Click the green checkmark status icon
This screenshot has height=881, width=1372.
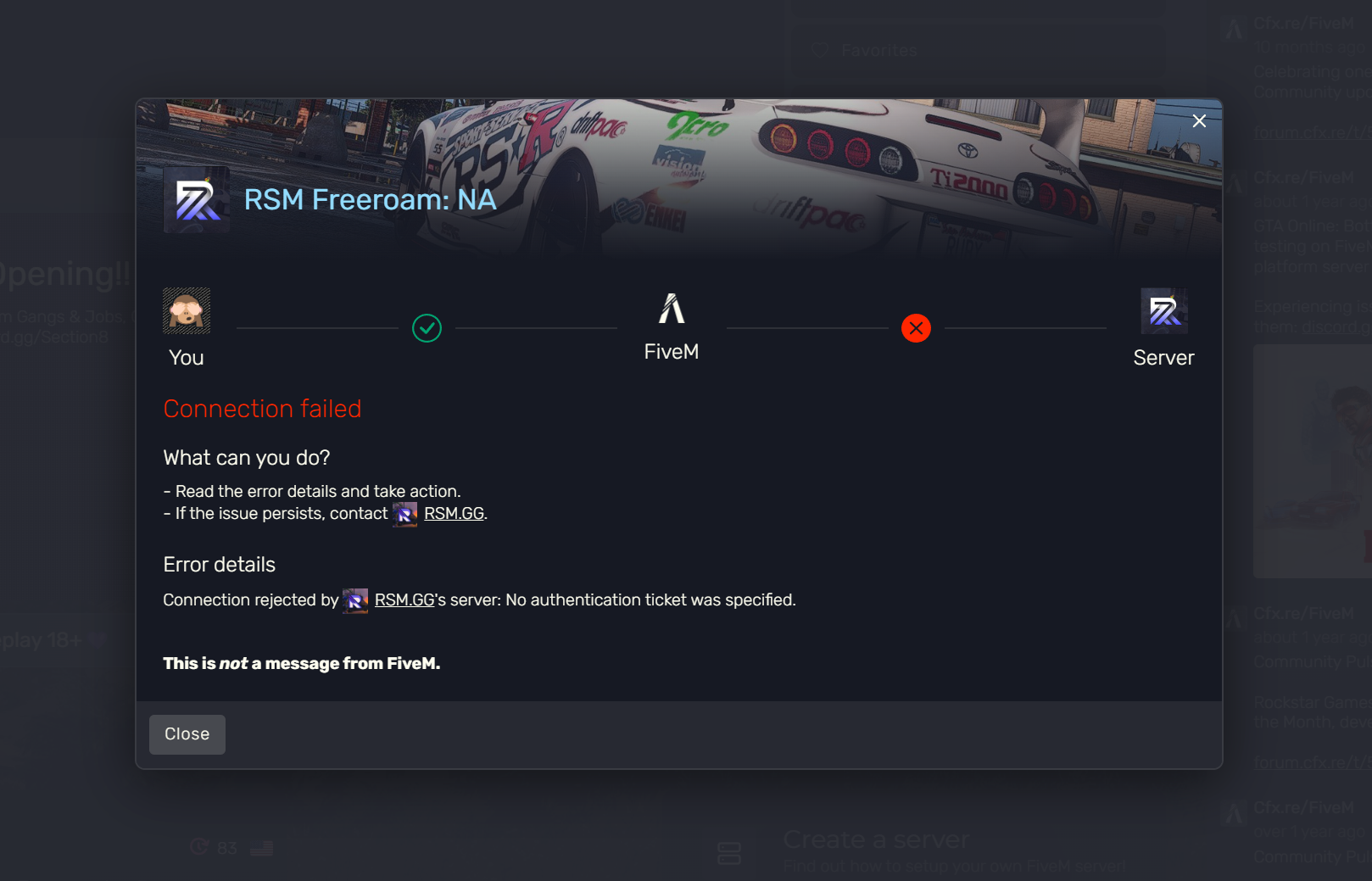coord(427,328)
